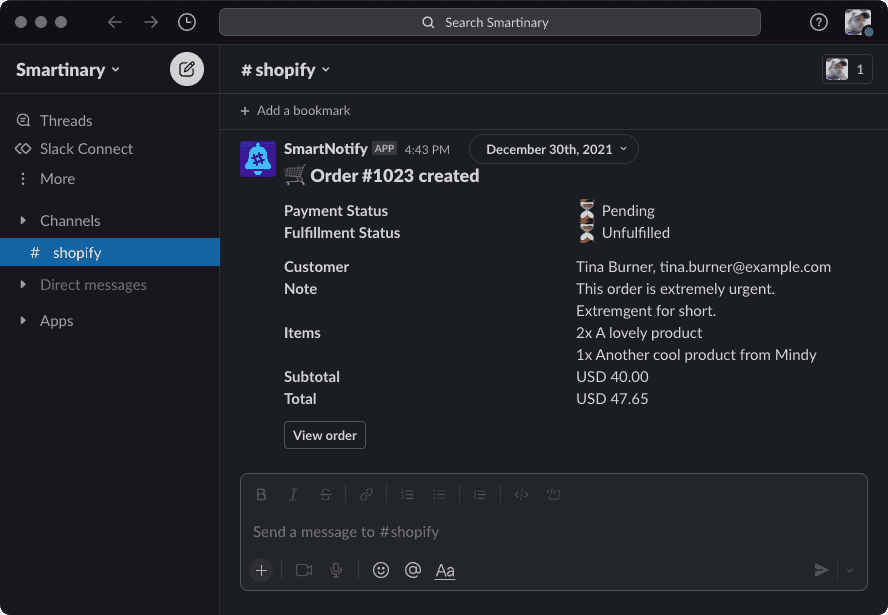Viewport: 888px width, 615px height.
Task: Record an audio clip with microphone icon
Action: [x=336, y=570]
